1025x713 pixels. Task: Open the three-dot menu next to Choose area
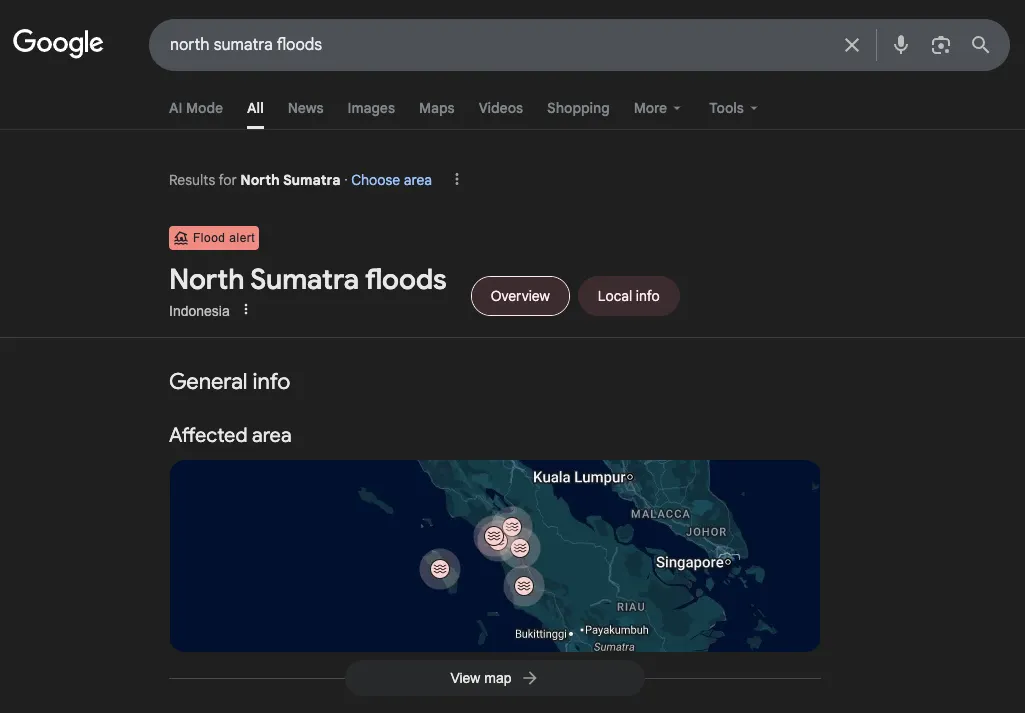click(456, 179)
